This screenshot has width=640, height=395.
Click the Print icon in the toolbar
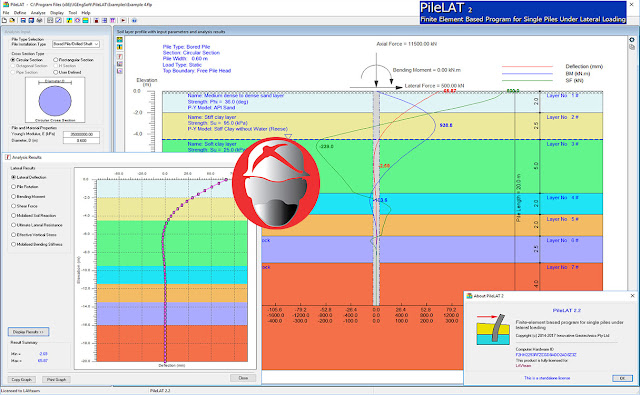tap(39, 20)
